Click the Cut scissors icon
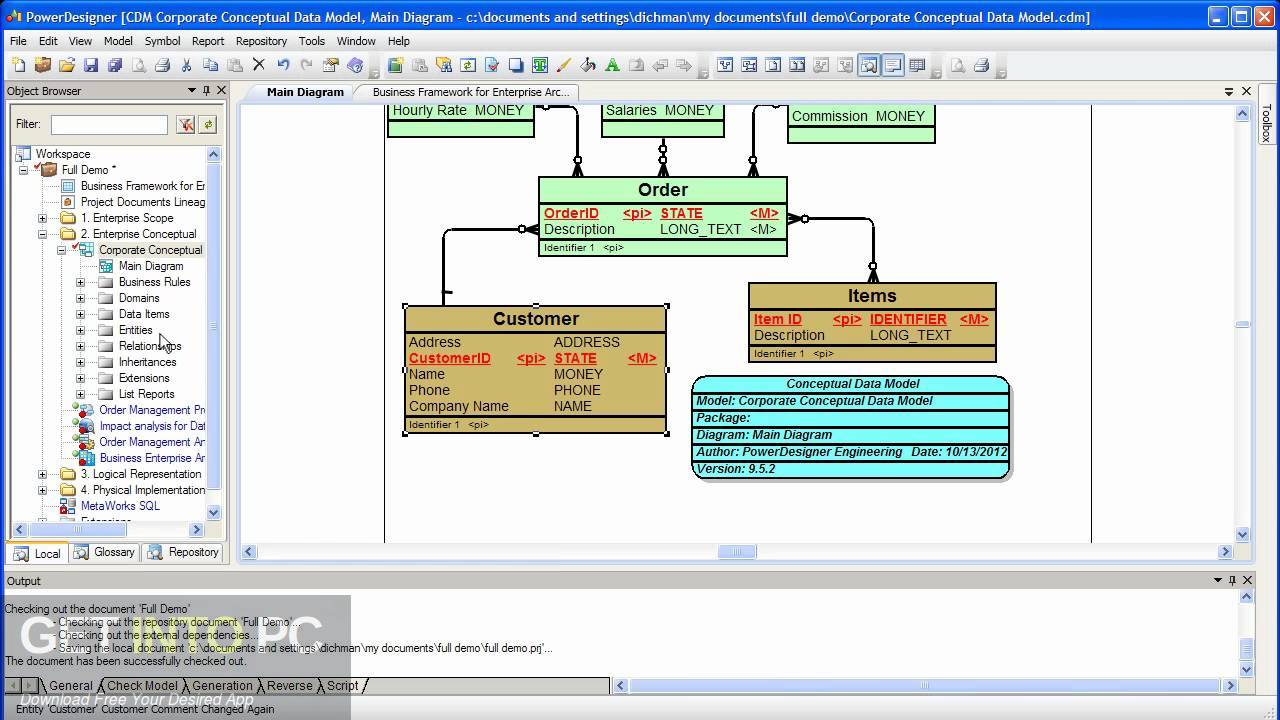 point(186,65)
